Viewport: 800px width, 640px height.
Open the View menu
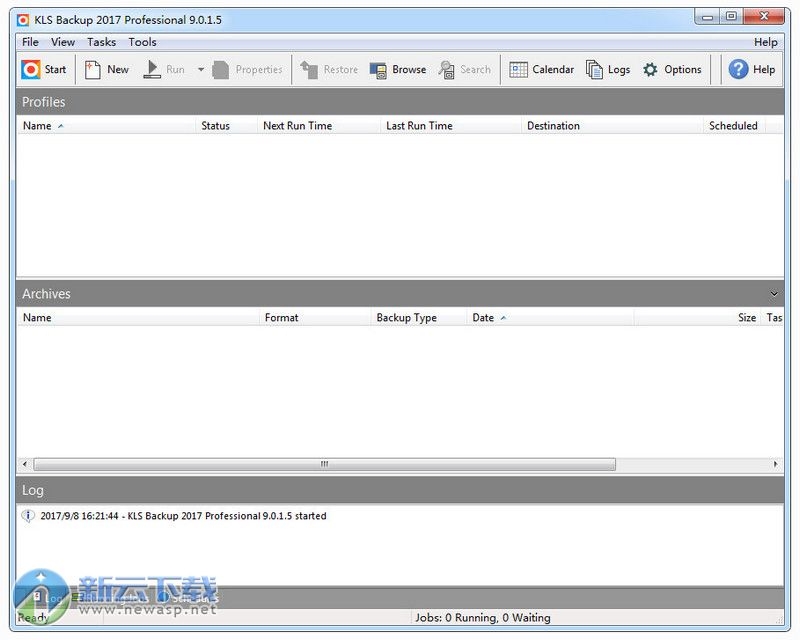coord(63,42)
